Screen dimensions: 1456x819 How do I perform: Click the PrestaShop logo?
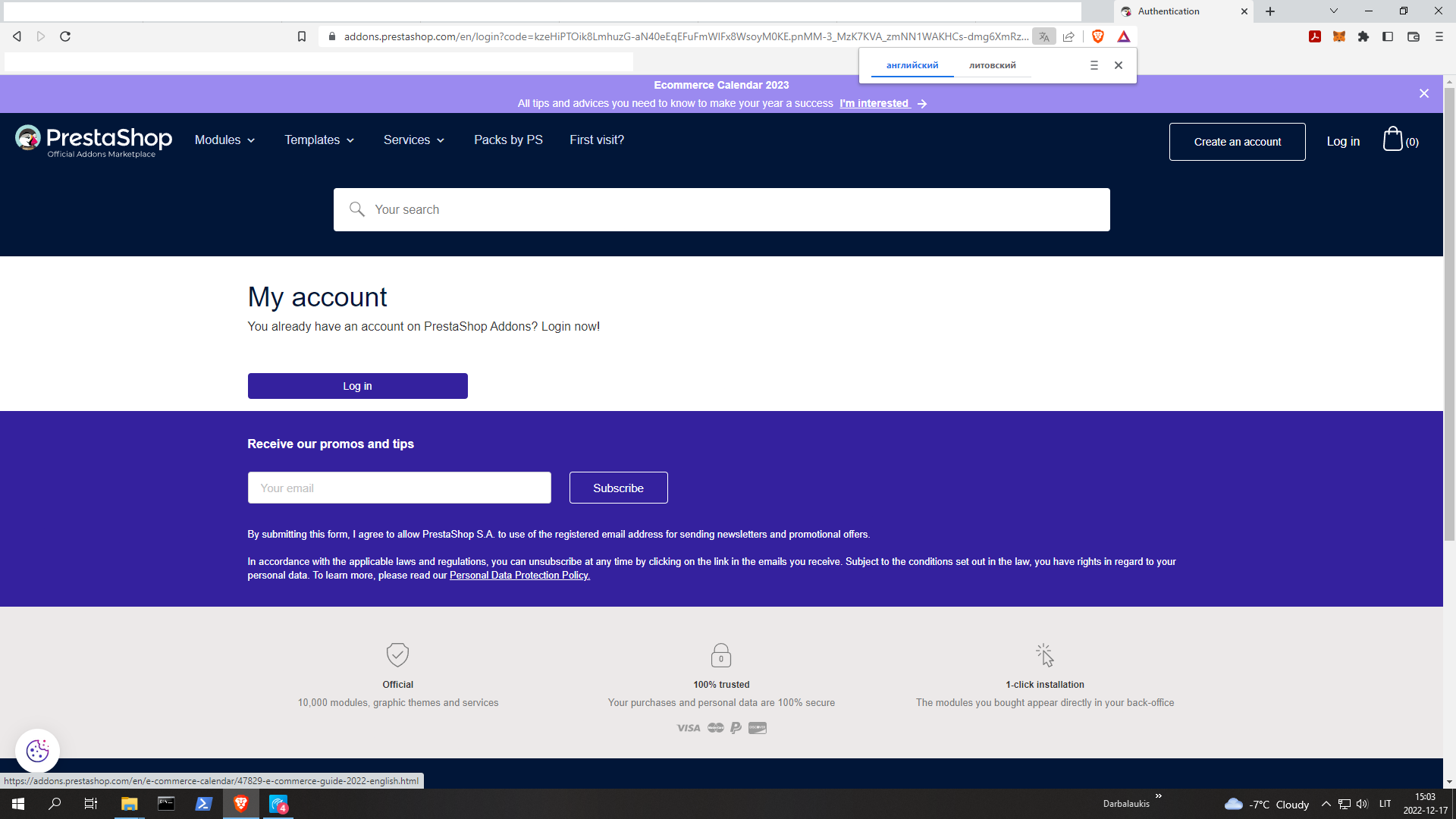pos(94,141)
